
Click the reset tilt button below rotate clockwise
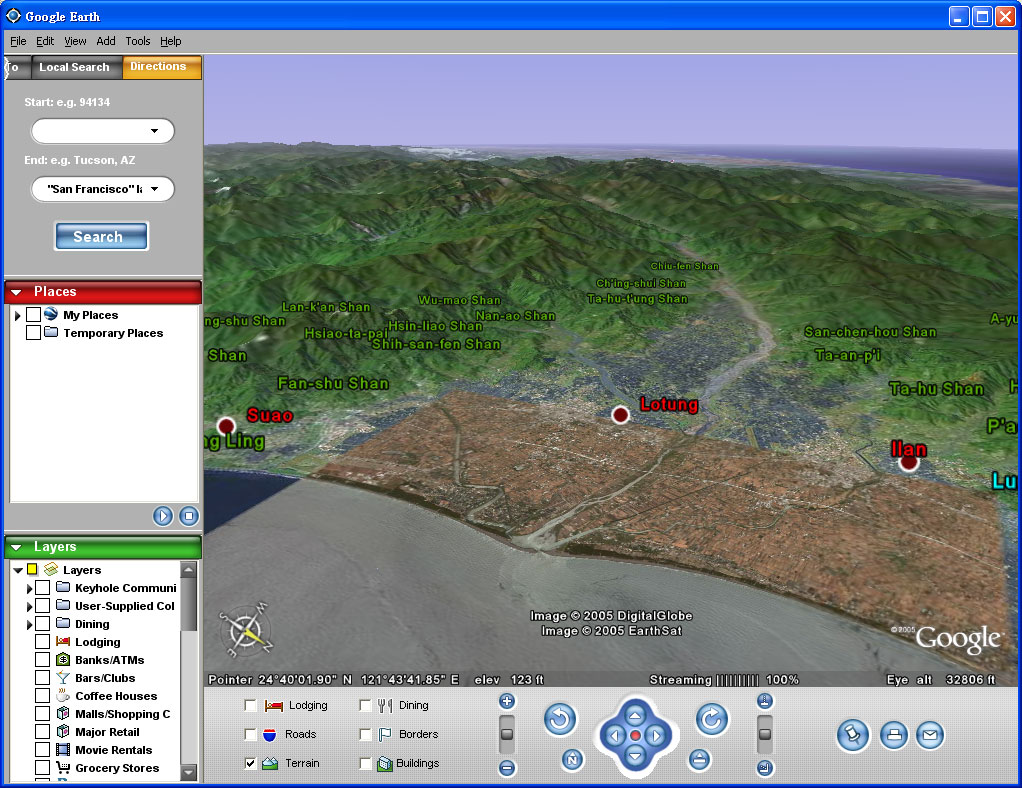tap(699, 759)
